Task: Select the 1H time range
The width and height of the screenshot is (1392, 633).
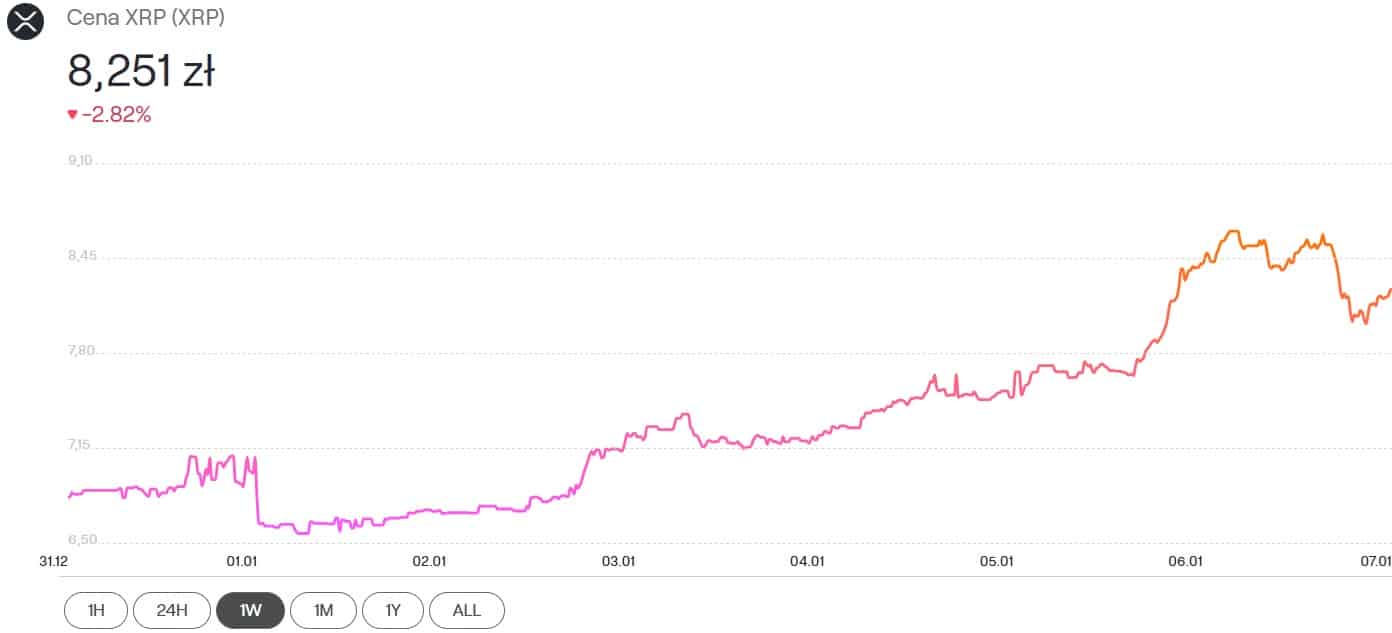Action: tap(96, 609)
